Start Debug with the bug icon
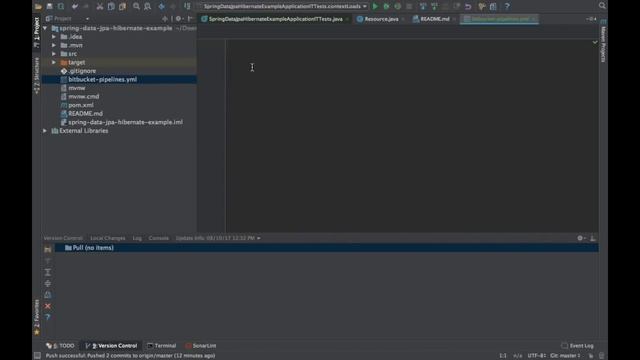The height and width of the screenshot is (360, 640). pos(386,6)
